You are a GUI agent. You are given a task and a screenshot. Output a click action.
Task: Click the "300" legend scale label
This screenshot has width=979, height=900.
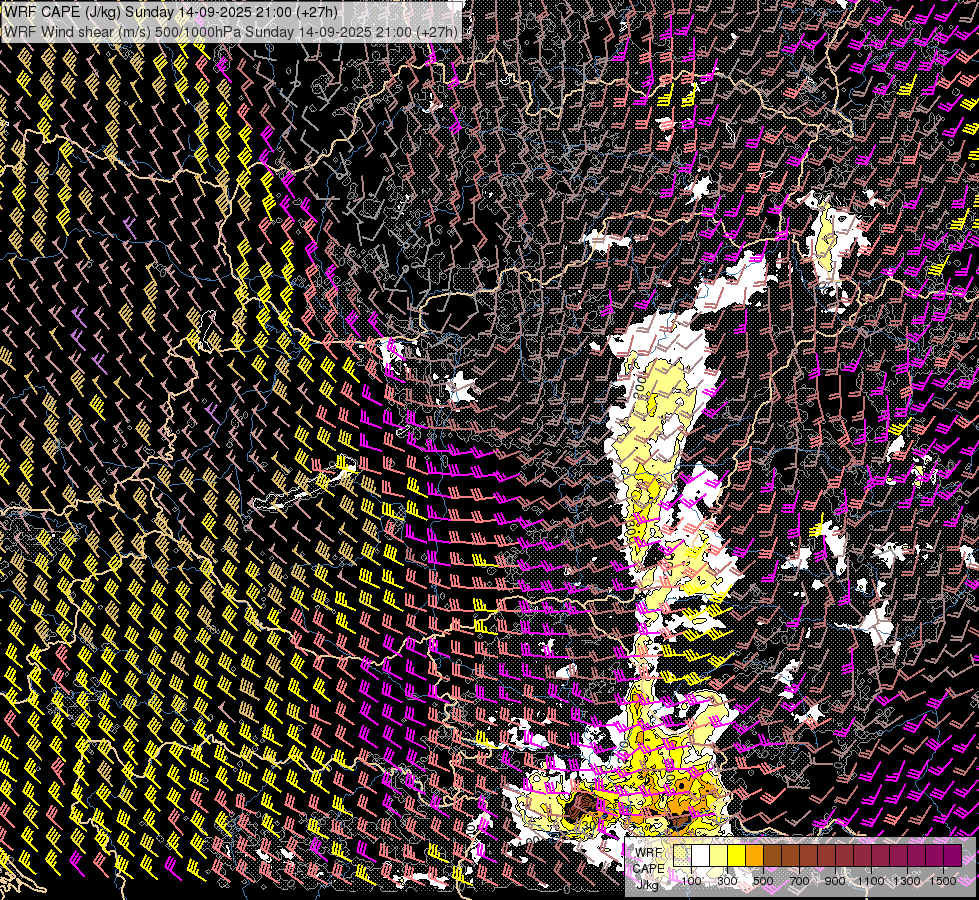coord(727,880)
